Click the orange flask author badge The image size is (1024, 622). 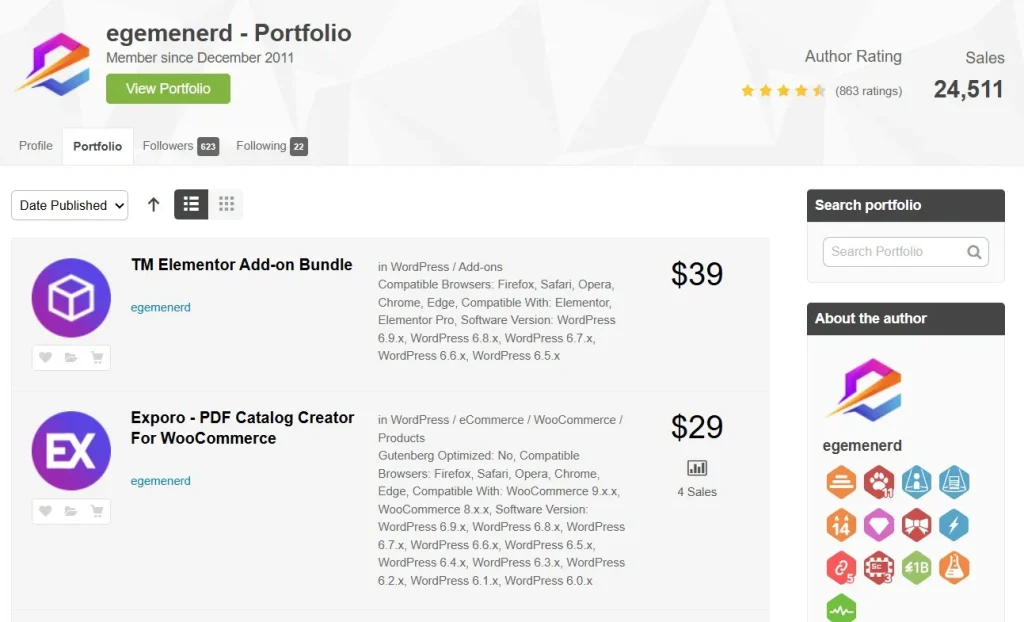pos(954,568)
